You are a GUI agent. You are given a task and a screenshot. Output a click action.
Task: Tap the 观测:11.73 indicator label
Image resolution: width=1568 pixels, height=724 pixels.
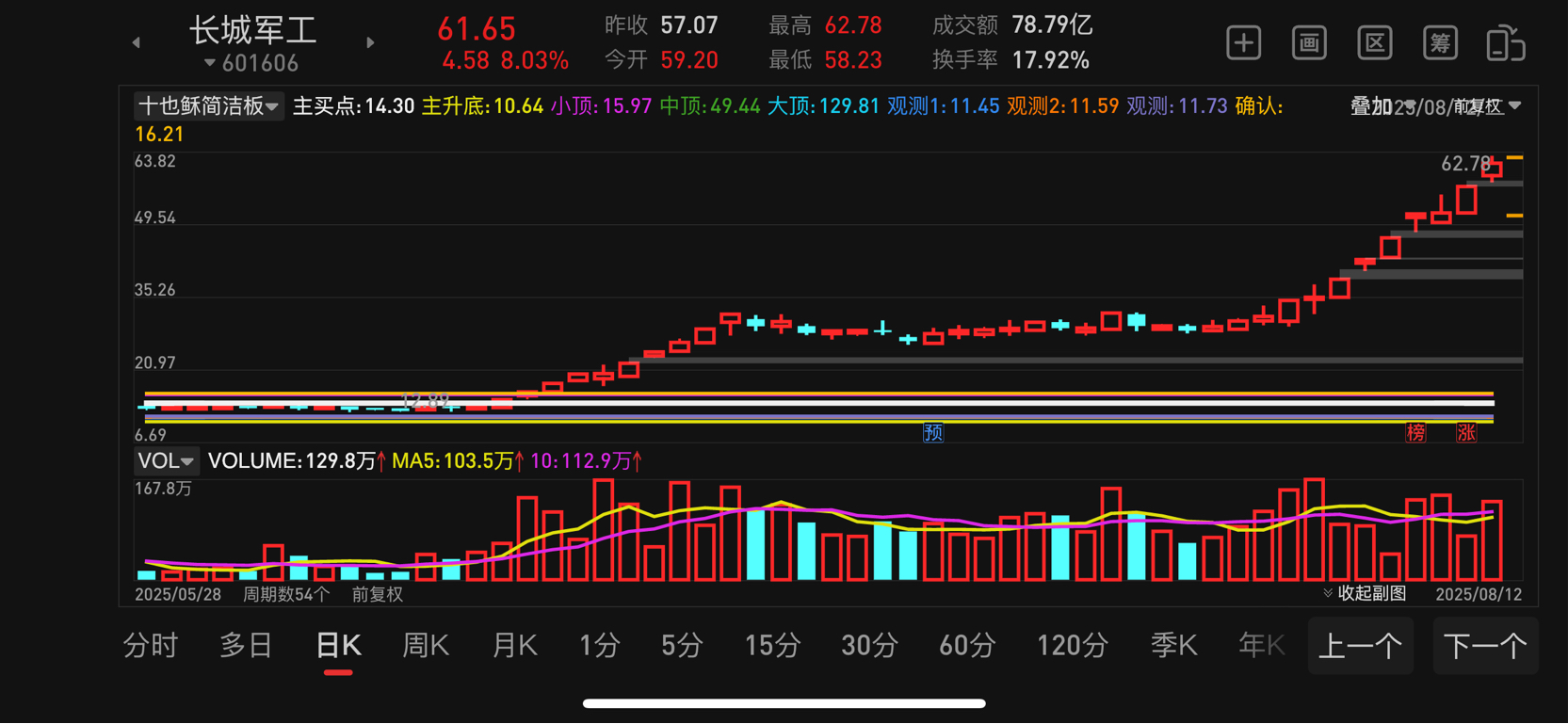pyautogui.click(x=1177, y=106)
